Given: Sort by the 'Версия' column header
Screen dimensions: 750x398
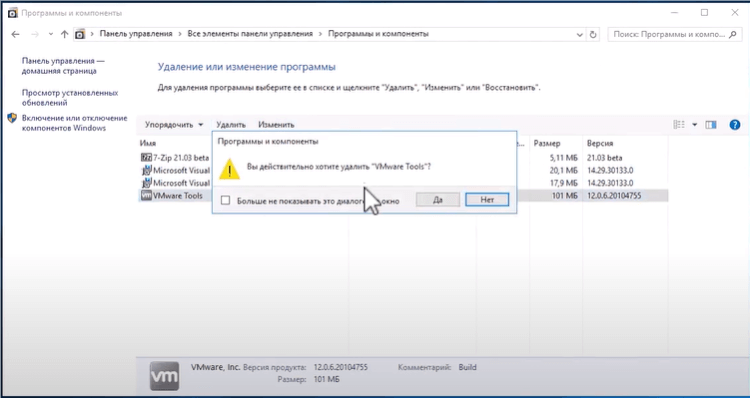Looking at the screenshot, I should [x=600, y=143].
